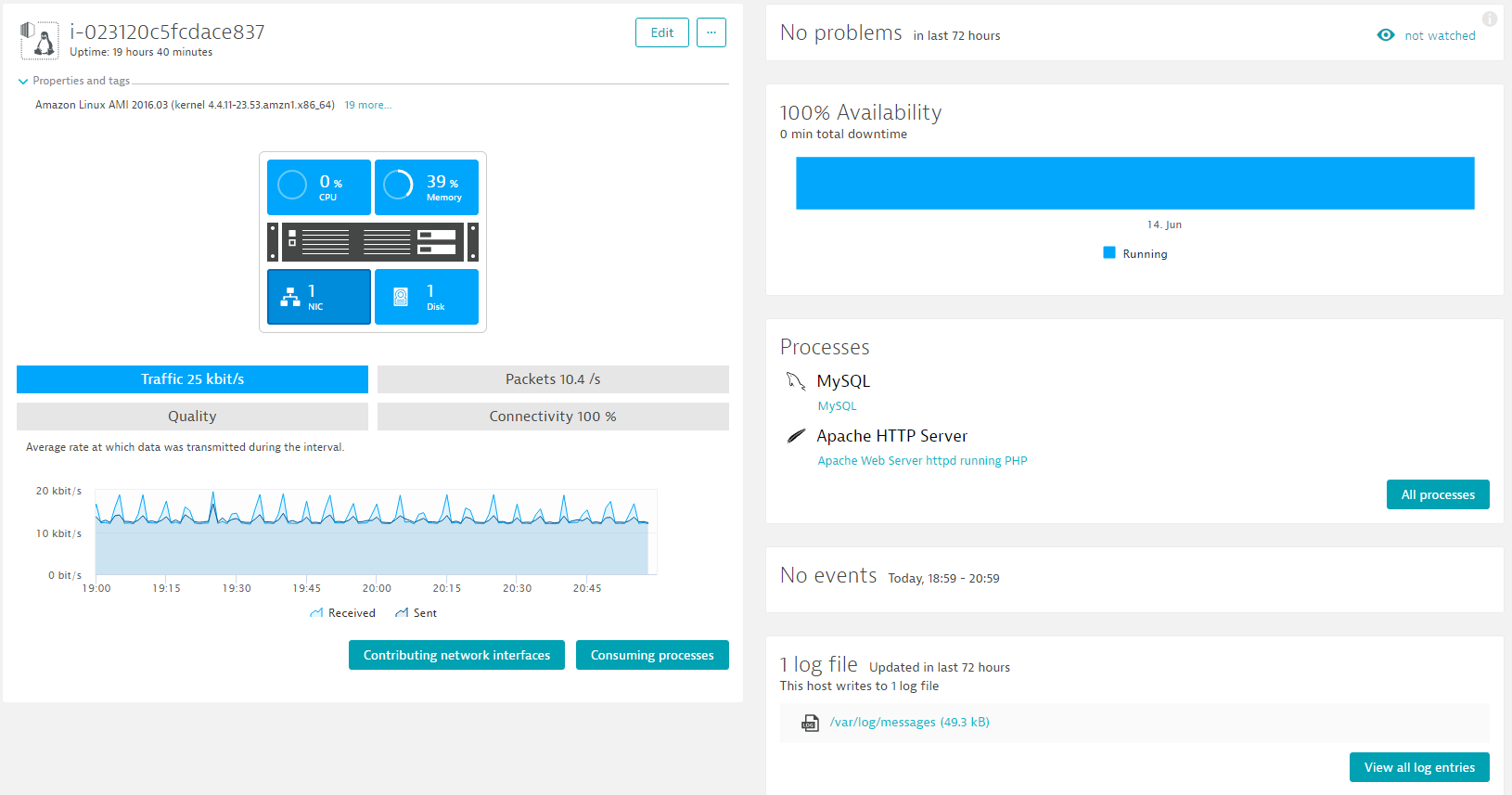Click the Consuming processes button

(652, 655)
